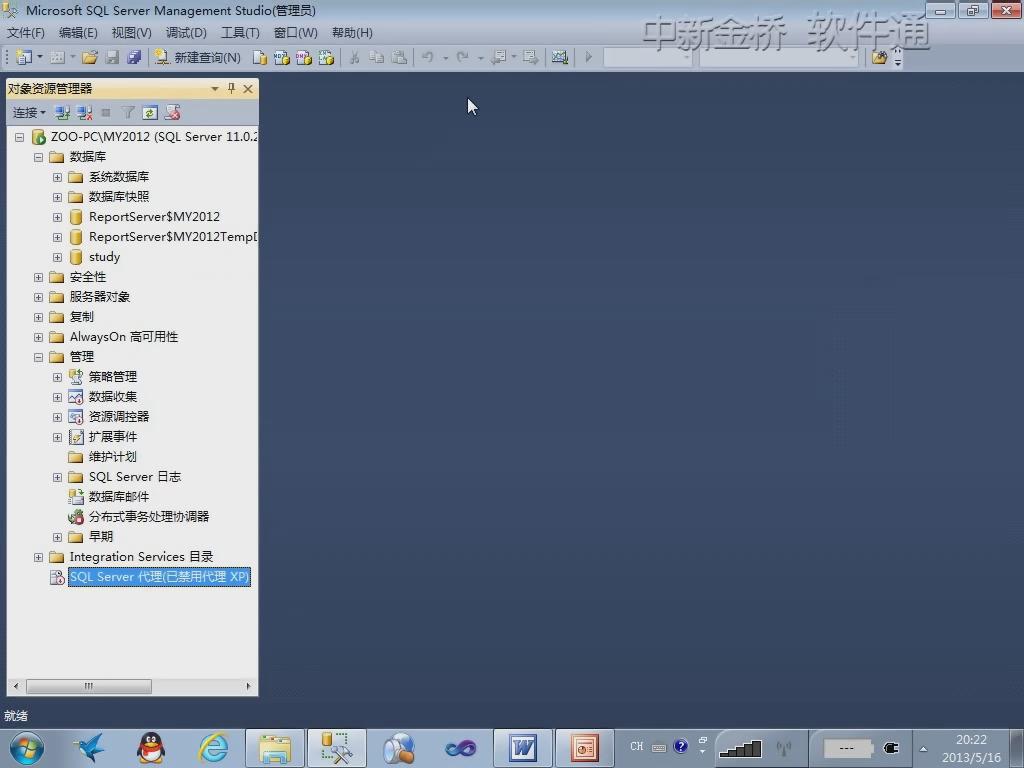This screenshot has width=1024, height=768.
Task: Open Internet Explorer from the taskbar
Action: point(214,748)
